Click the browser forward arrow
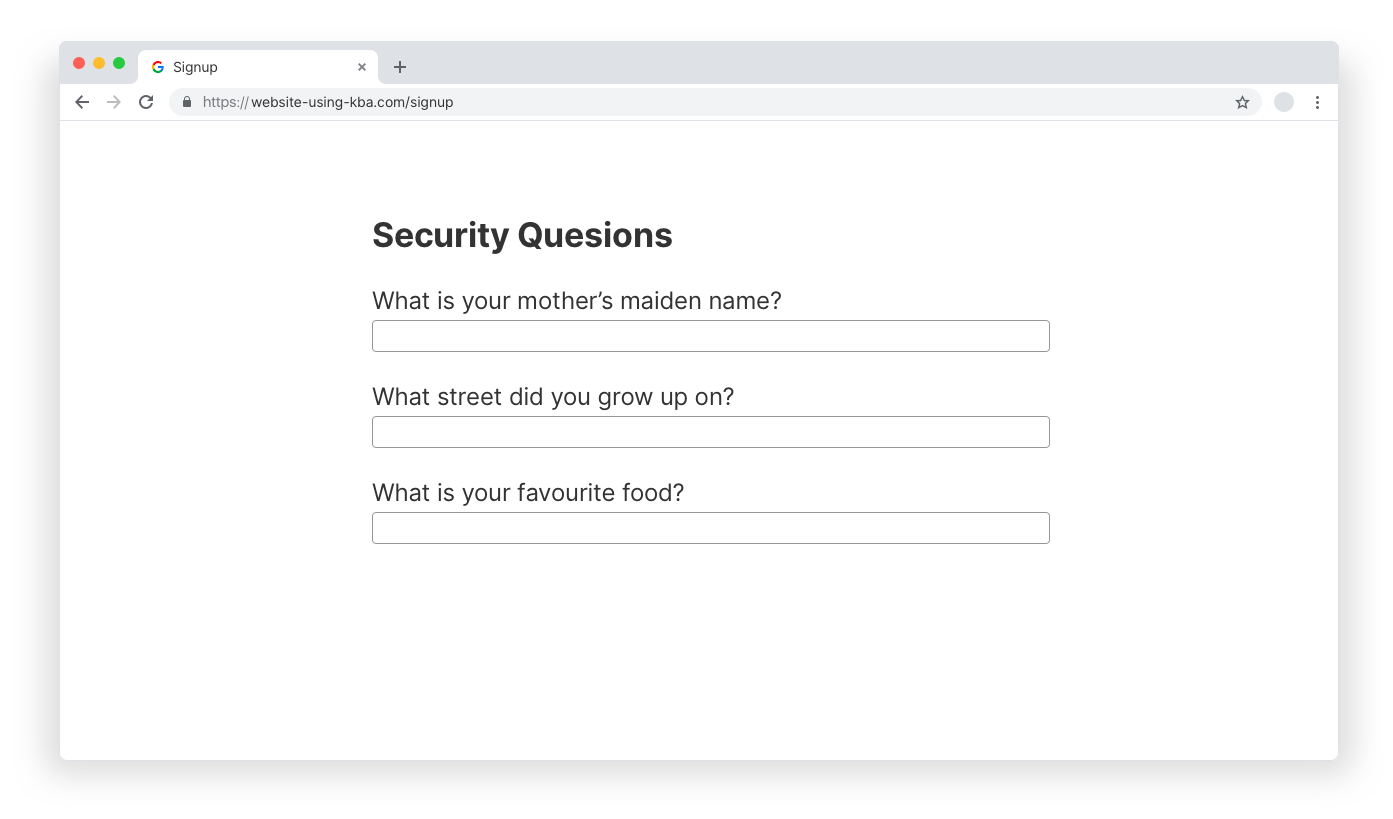The height and width of the screenshot is (819, 1393). point(114,102)
